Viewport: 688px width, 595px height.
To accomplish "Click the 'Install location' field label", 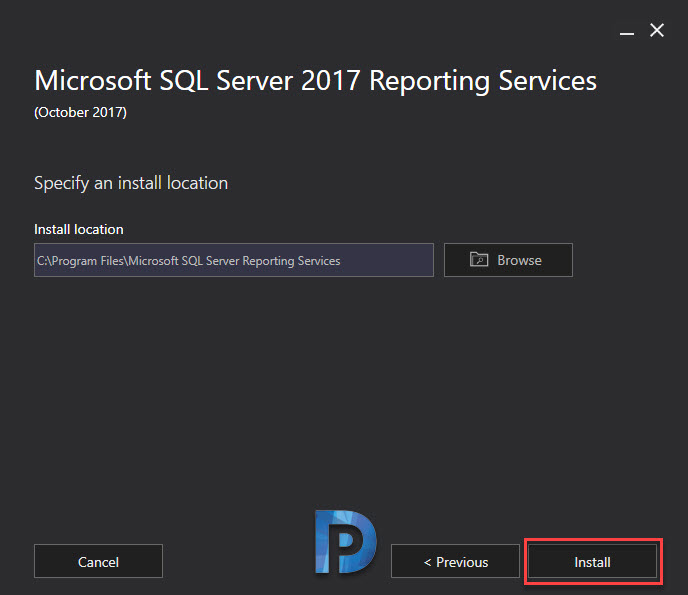I will tap(79, 229).
